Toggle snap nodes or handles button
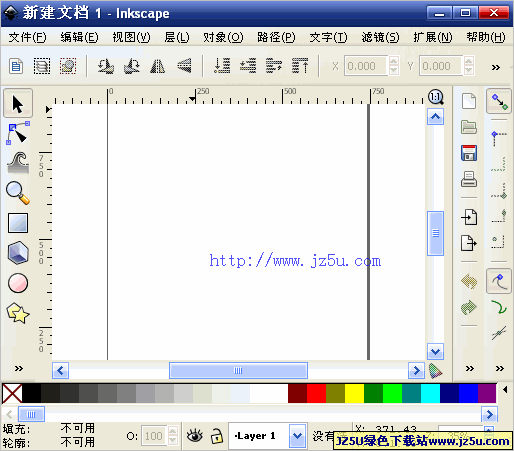Screen dimensions: 514x451 [x=499, y=281]
